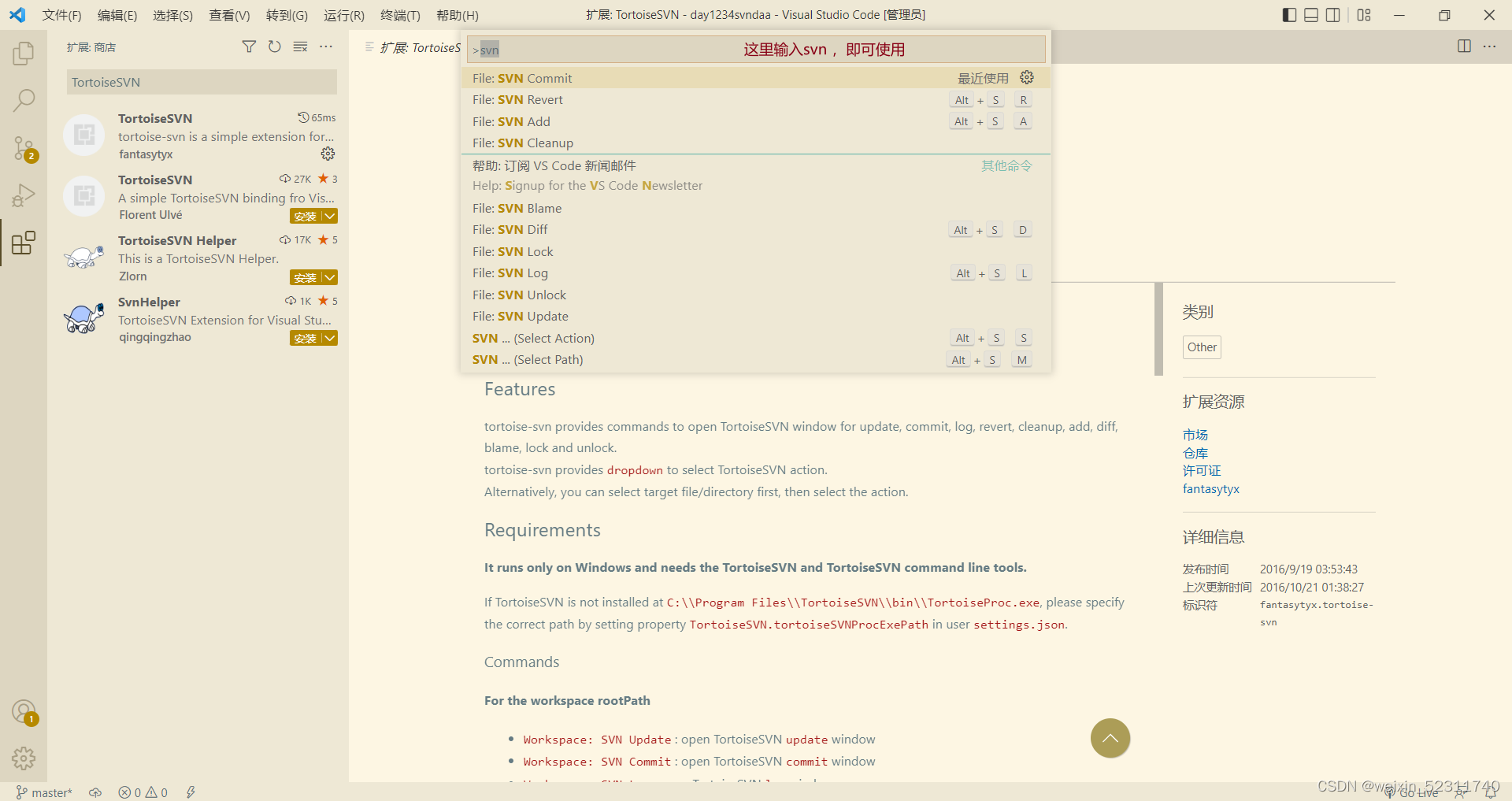
Task: Open the fantasytyx publisher link
Action: pyautogui.click(x=1210, y=489)
